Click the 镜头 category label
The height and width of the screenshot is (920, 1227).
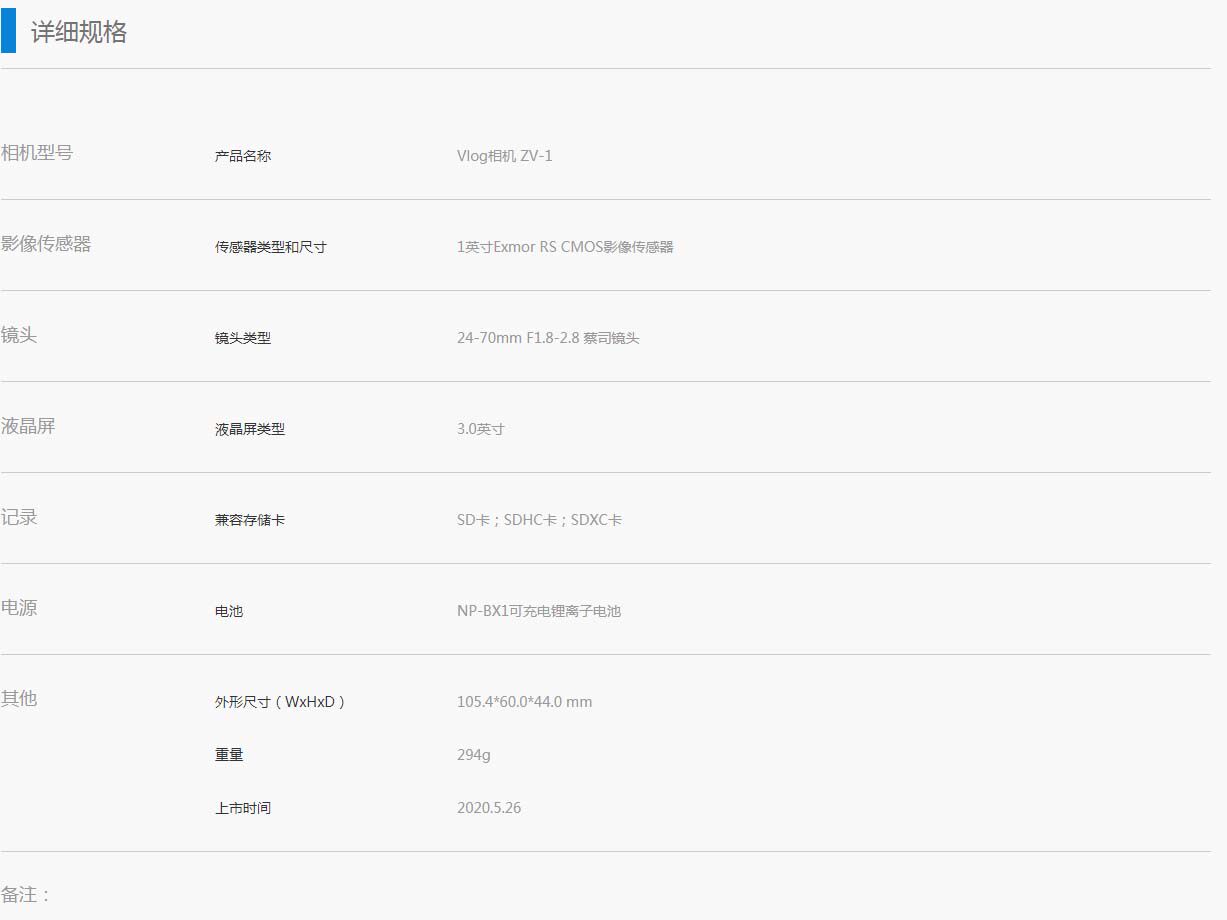click(x=19, y=335)
